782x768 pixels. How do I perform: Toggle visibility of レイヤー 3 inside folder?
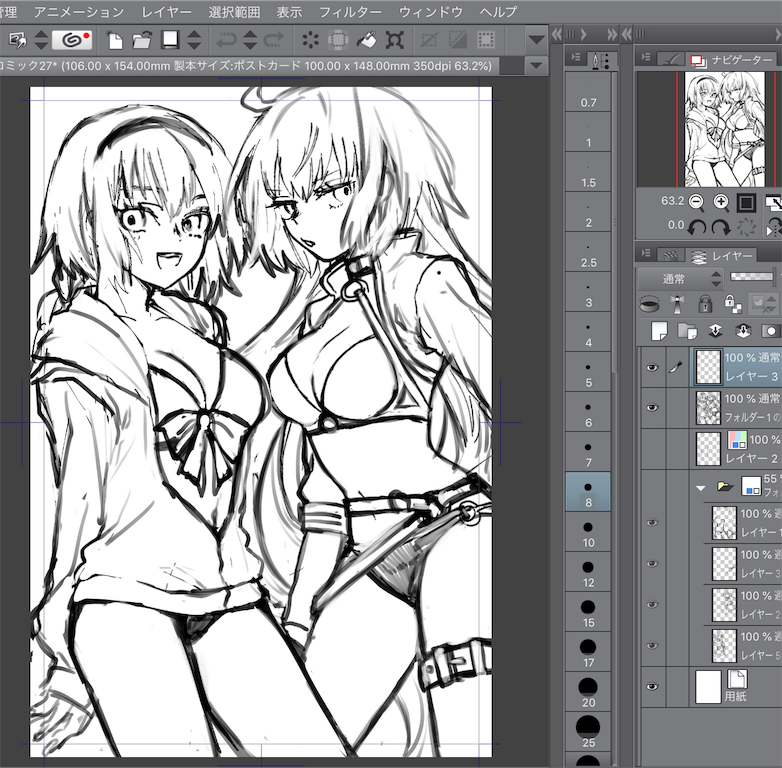(652, 564)
